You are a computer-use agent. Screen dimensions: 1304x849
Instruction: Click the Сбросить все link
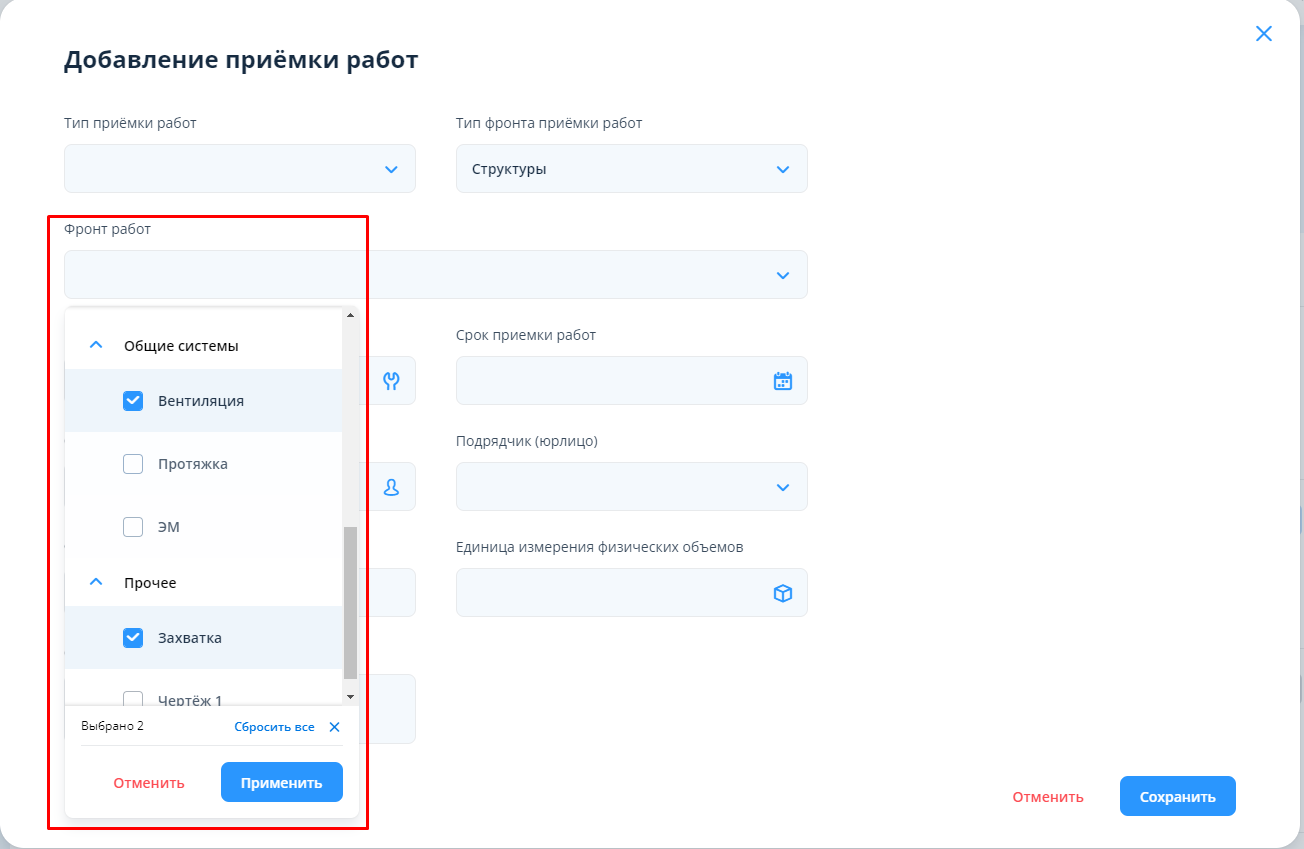(274, 727)
